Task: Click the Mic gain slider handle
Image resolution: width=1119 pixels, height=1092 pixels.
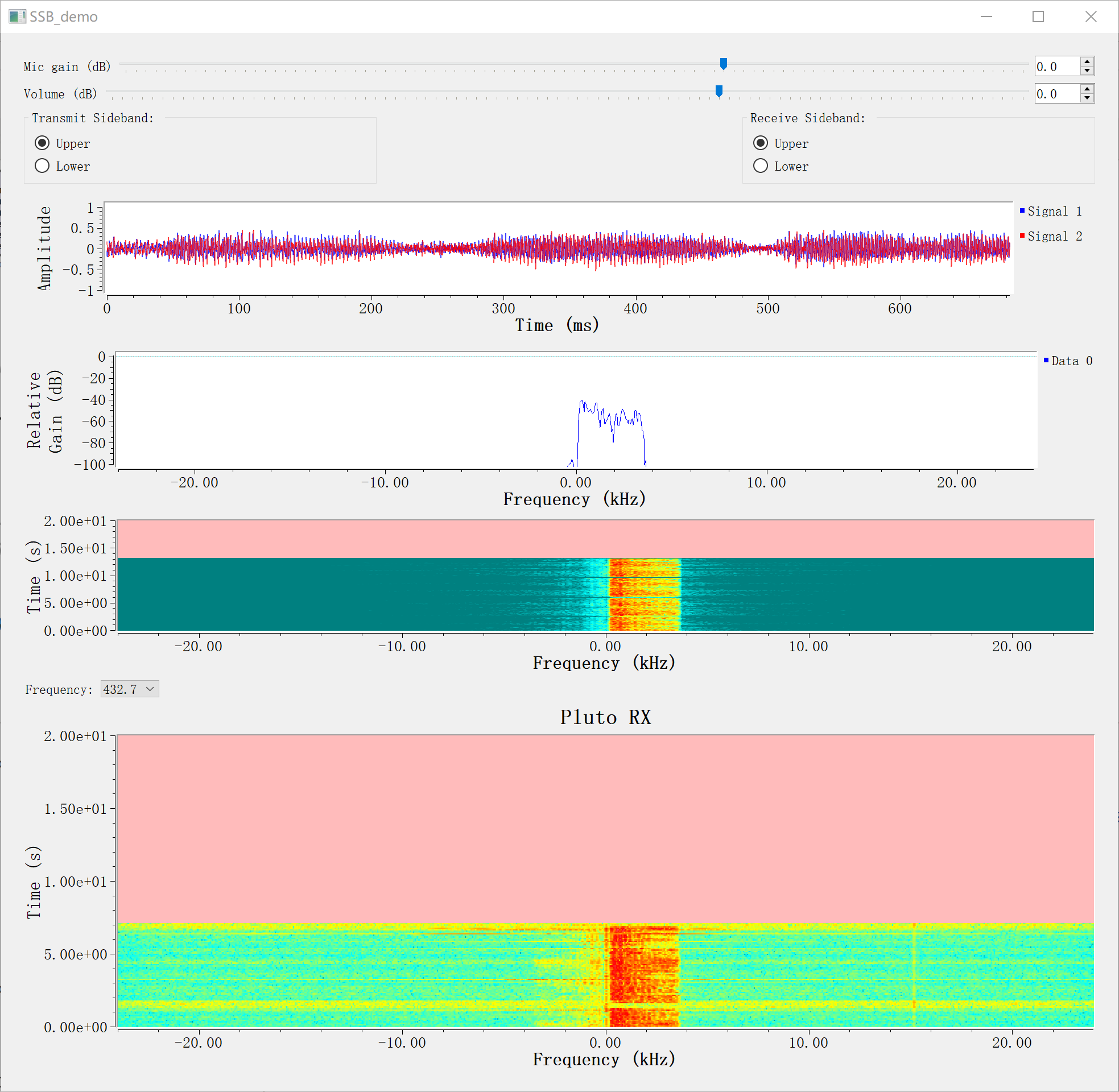Action: 723,64
